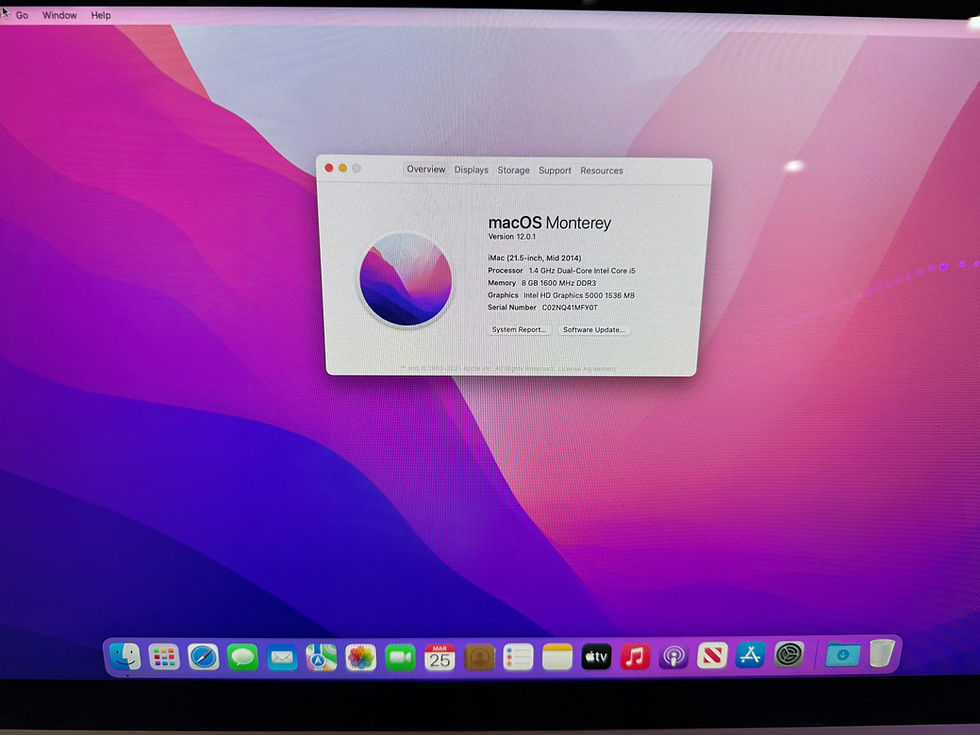
Task: Open the Help menu
Action: click(x=101, y=15)
